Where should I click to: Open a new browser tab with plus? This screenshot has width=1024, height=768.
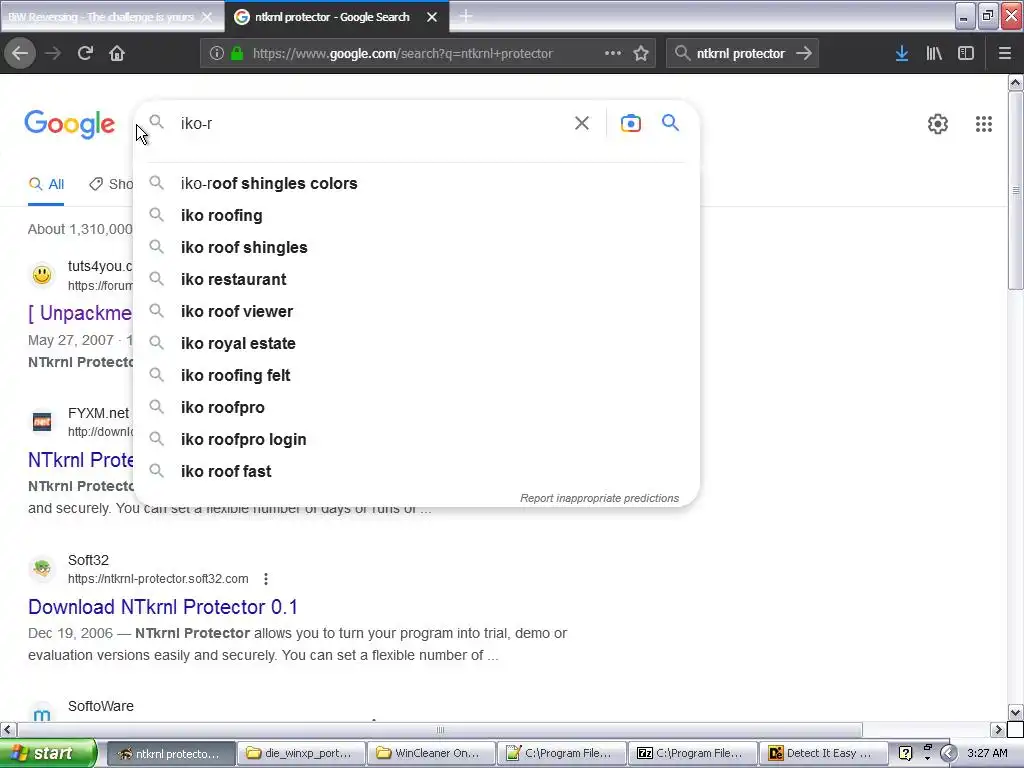pos(466,16)
